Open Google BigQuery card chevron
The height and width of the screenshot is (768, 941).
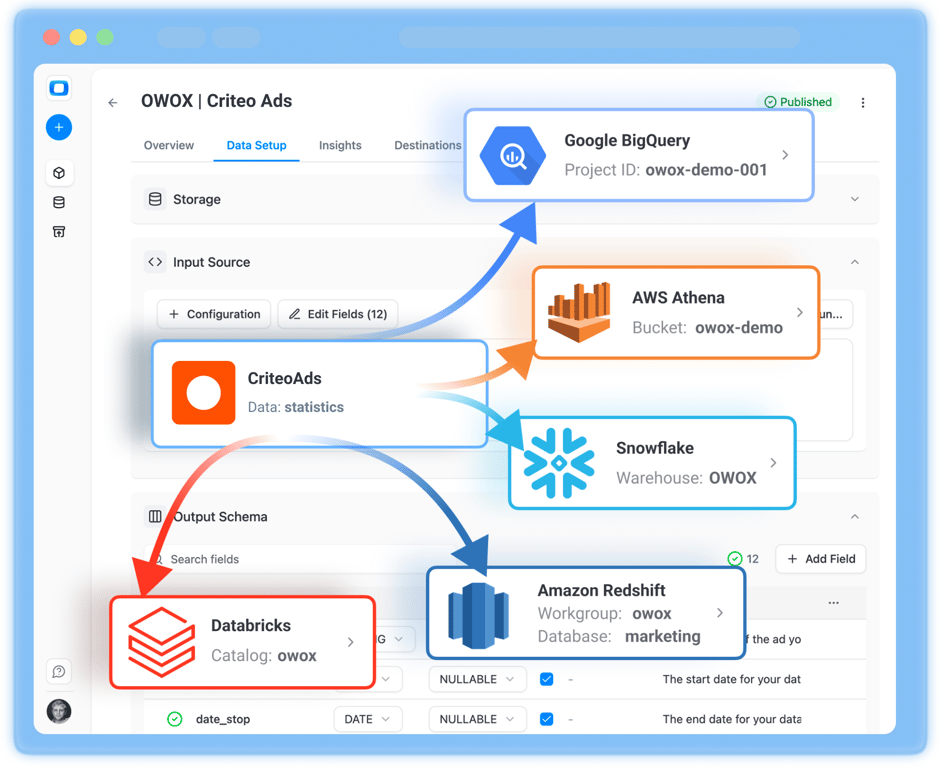click(786, 155)
